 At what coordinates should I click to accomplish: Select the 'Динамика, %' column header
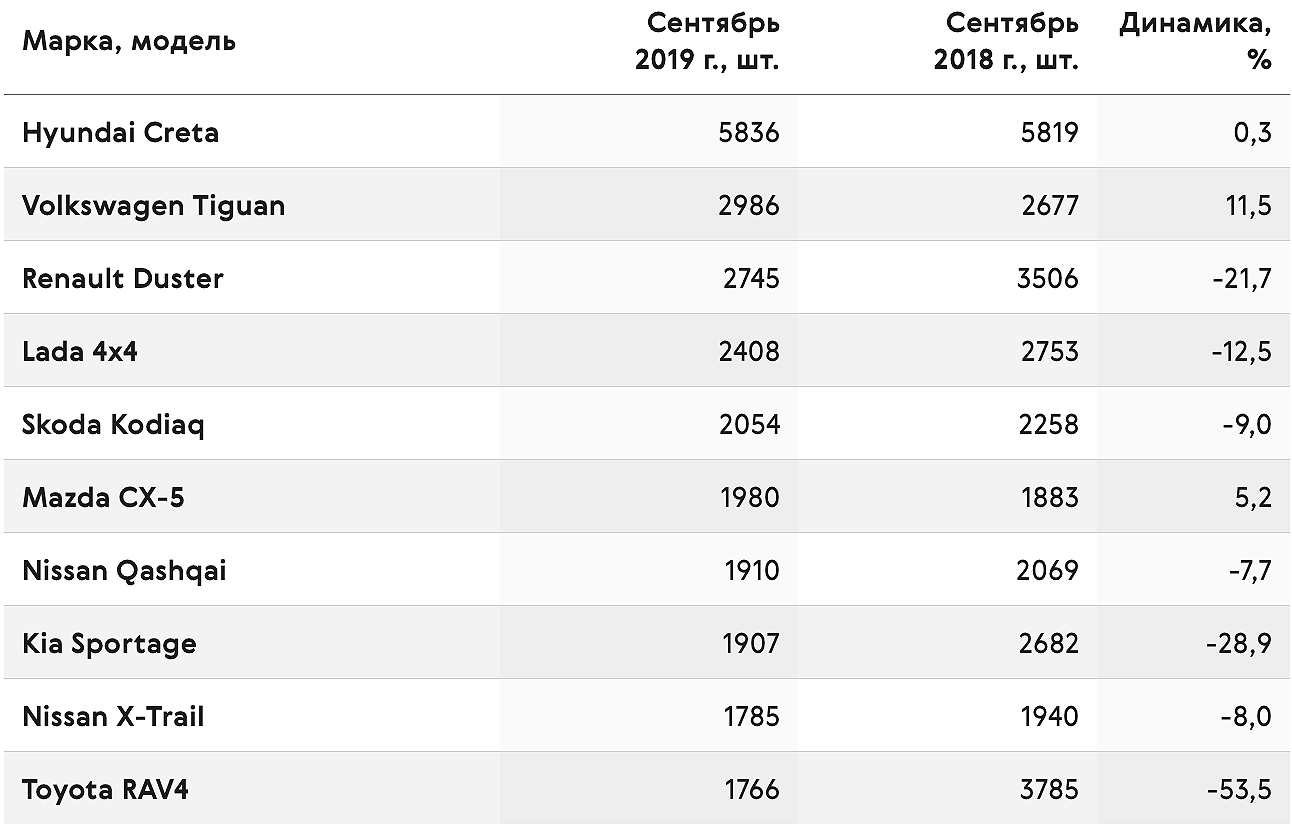point(1195,41)
